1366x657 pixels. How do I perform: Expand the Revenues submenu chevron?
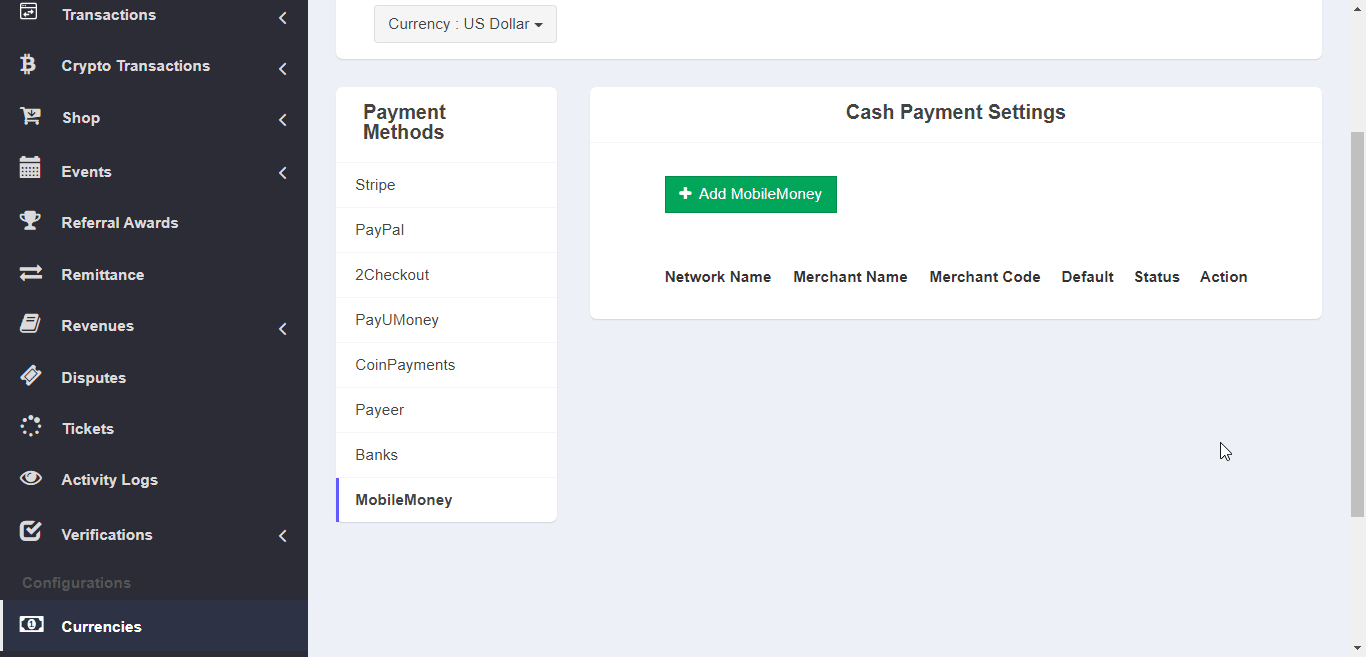pyautogui.click(x=283, y=328)
